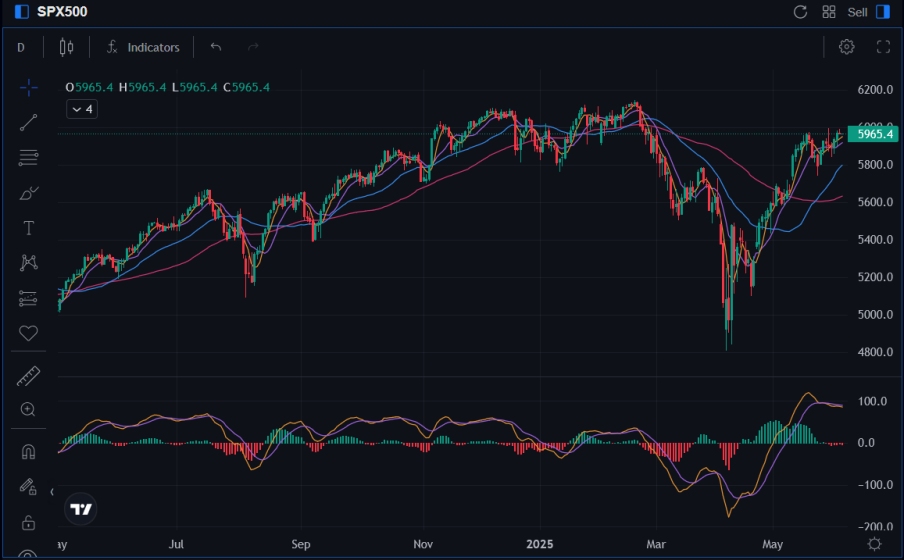904x560 pixels.
Task: Open chart settings gear icon
Action: tap(847, 47)
